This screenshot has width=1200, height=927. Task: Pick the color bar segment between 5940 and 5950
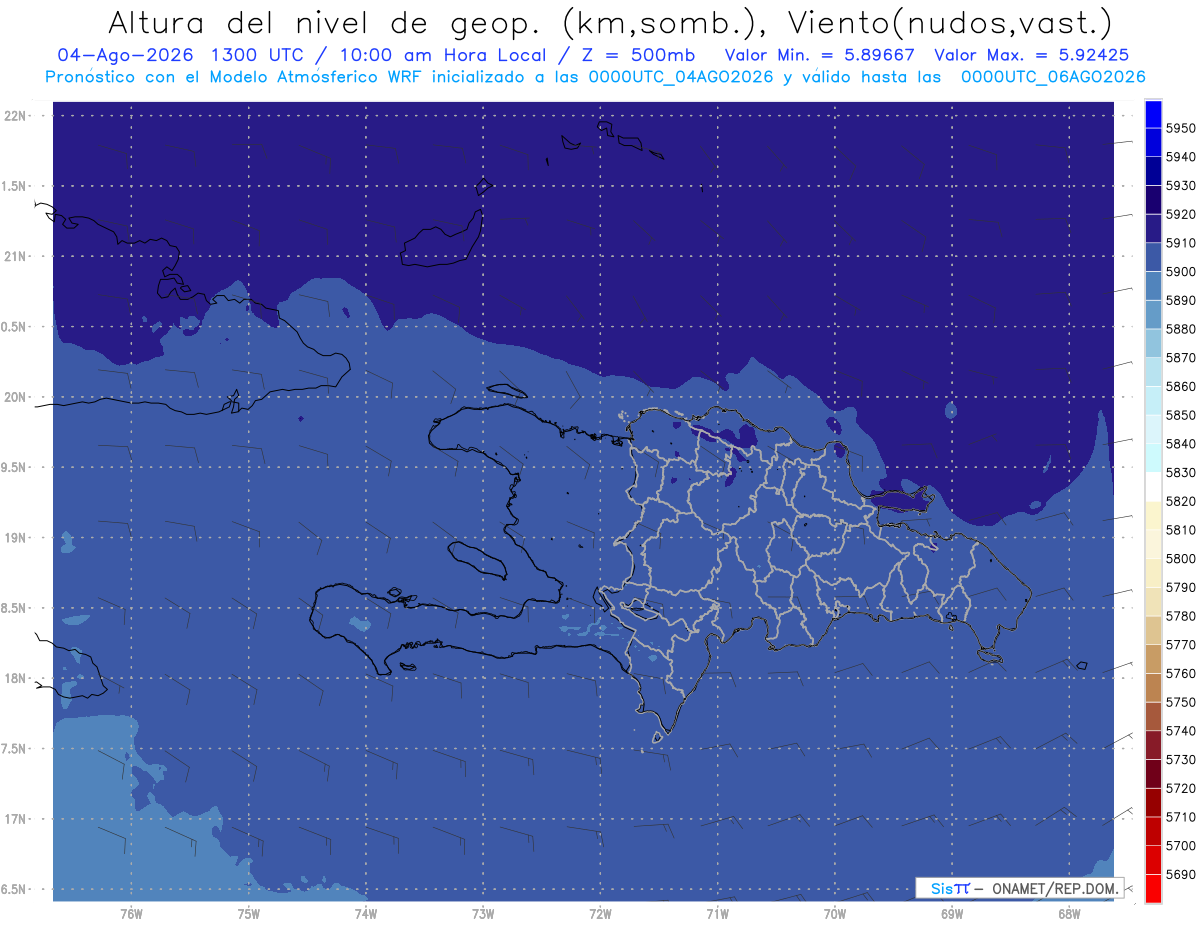pos(1152,142)
